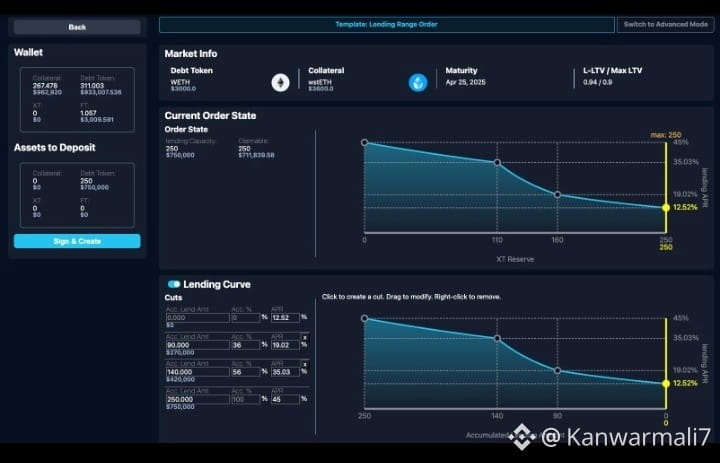Click the Wallet Debt Token value 311.003
This screenshot has width=720, height=463.
(x=92, y=85)
